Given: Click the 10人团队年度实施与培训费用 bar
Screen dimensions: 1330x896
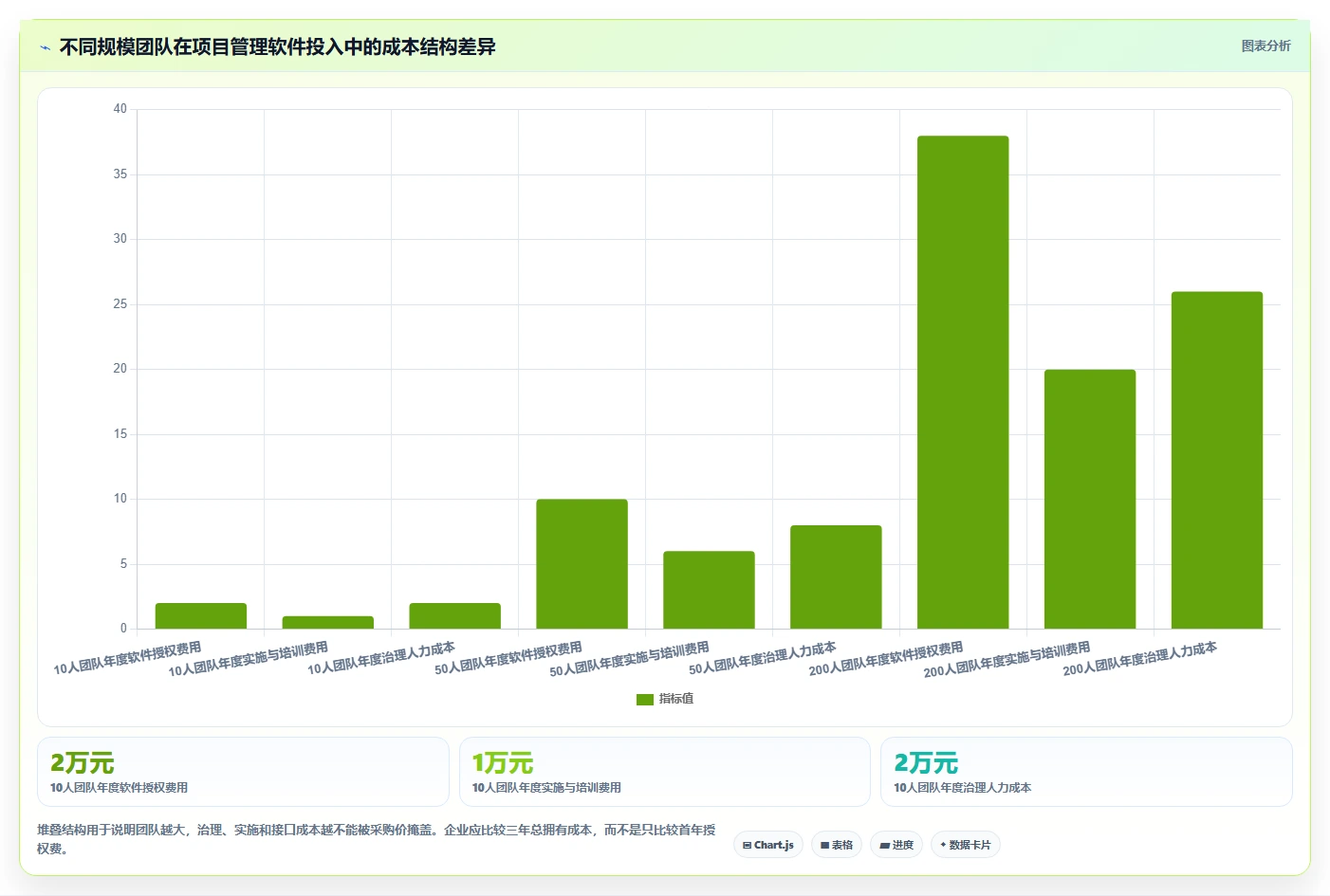Looking at the screenshot, I should coord(328,622).
